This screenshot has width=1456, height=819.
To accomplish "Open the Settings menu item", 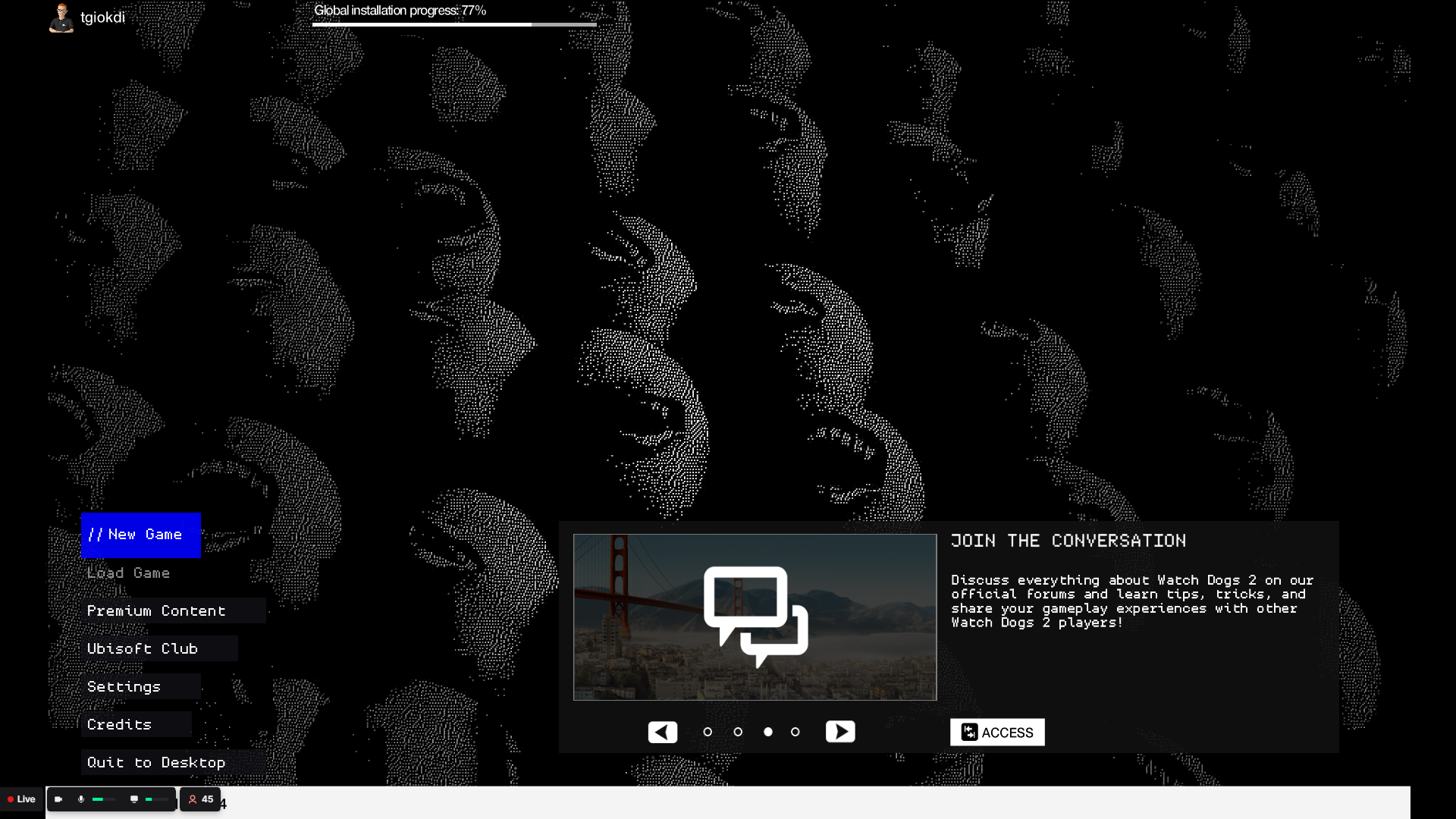I will pyautogui.click(x=141, y=687).
